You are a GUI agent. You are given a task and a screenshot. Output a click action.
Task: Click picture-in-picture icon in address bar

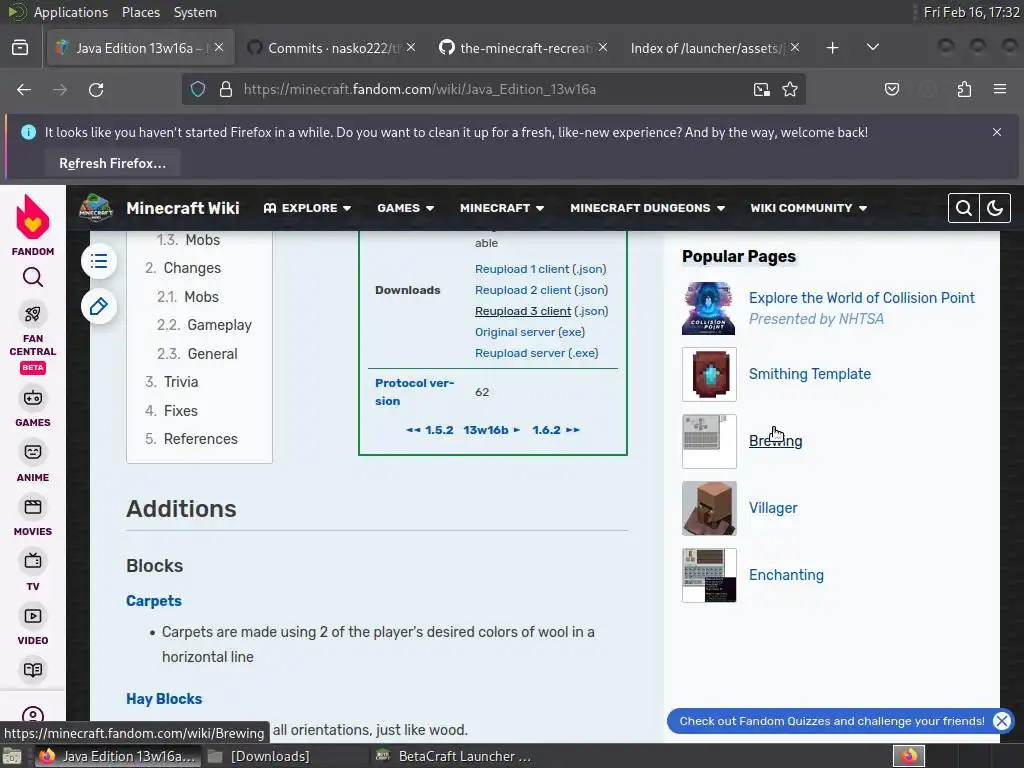pyautogui.click(x=761, y=89)
